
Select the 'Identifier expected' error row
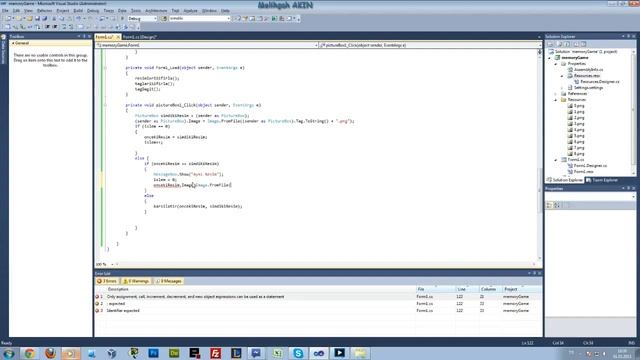(318, 311)
